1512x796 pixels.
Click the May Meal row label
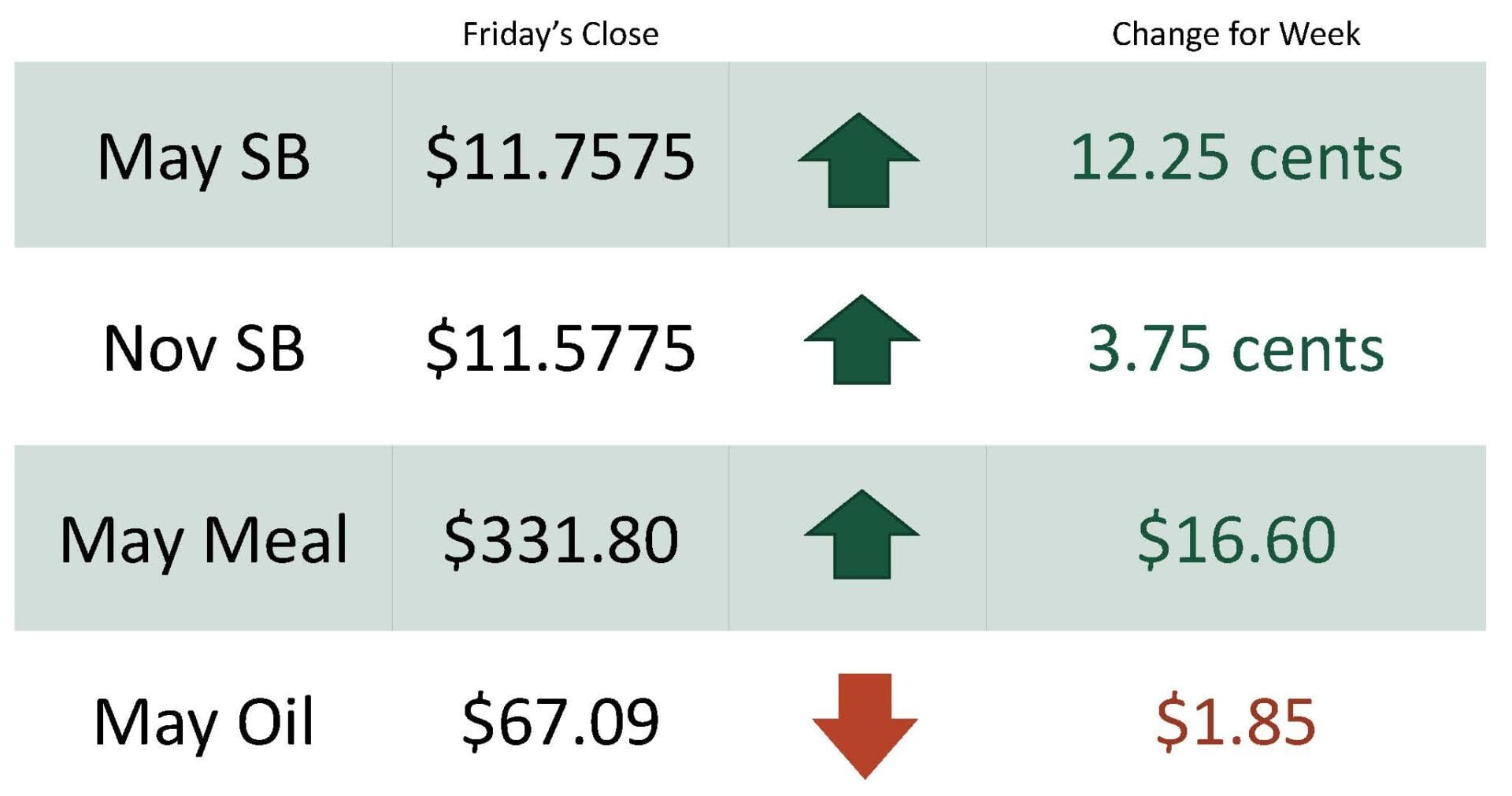(203, 540)
